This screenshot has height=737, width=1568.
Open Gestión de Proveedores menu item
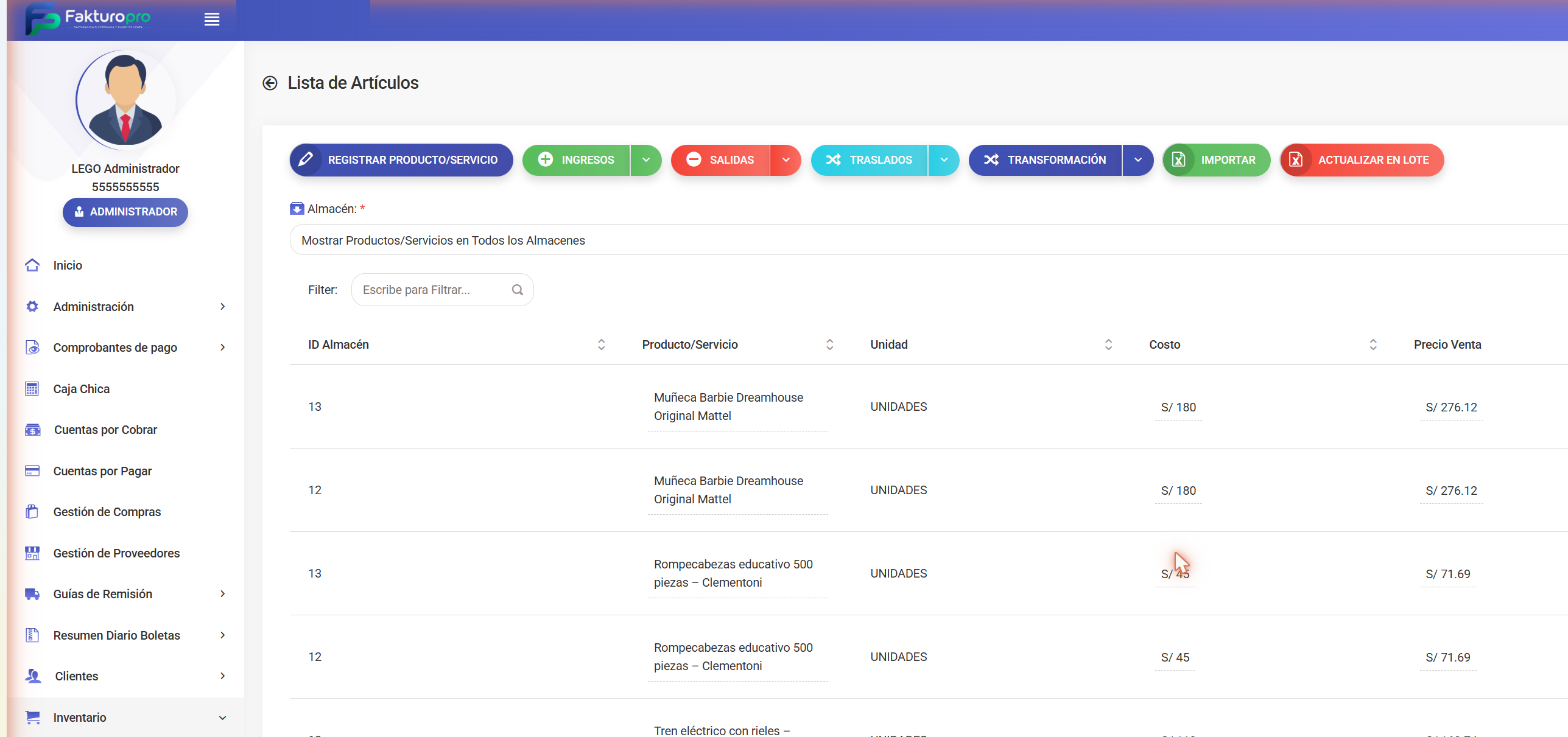coord(116,553)
